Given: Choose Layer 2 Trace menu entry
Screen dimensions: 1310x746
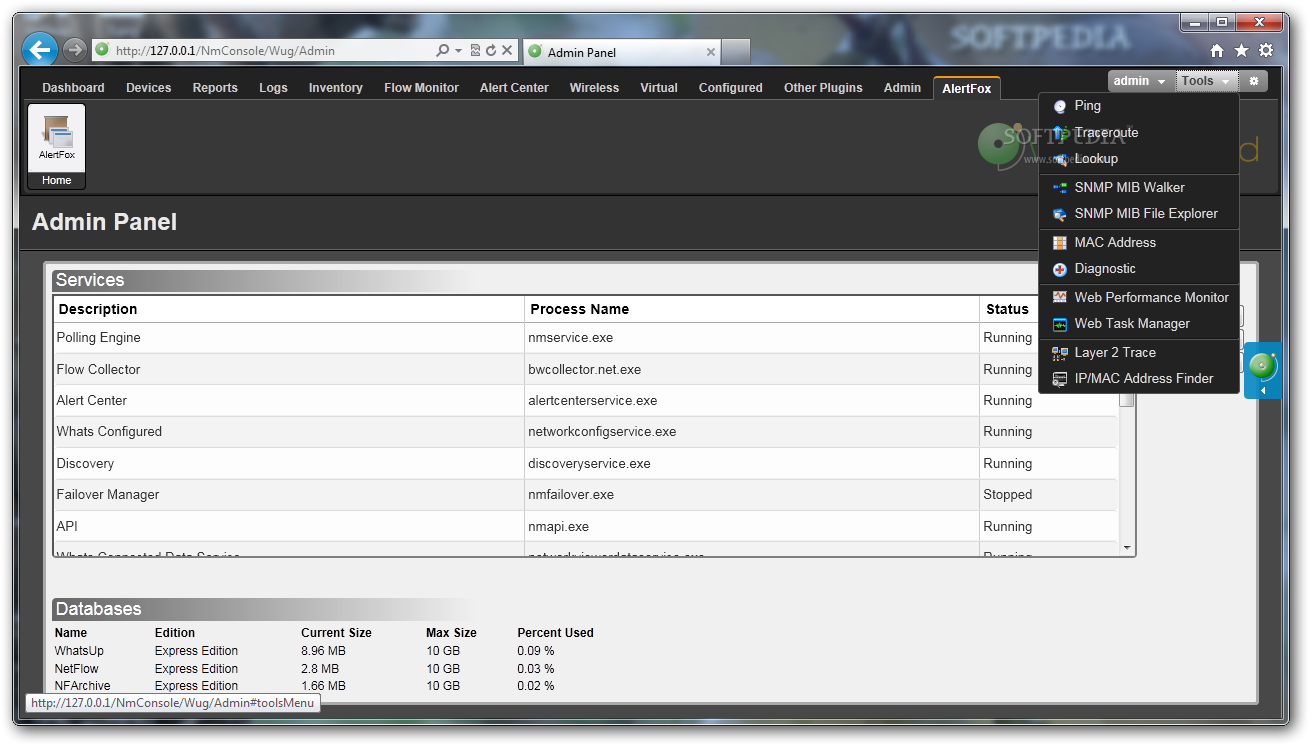Looking at the screenshot, I should pos(1139,353).
